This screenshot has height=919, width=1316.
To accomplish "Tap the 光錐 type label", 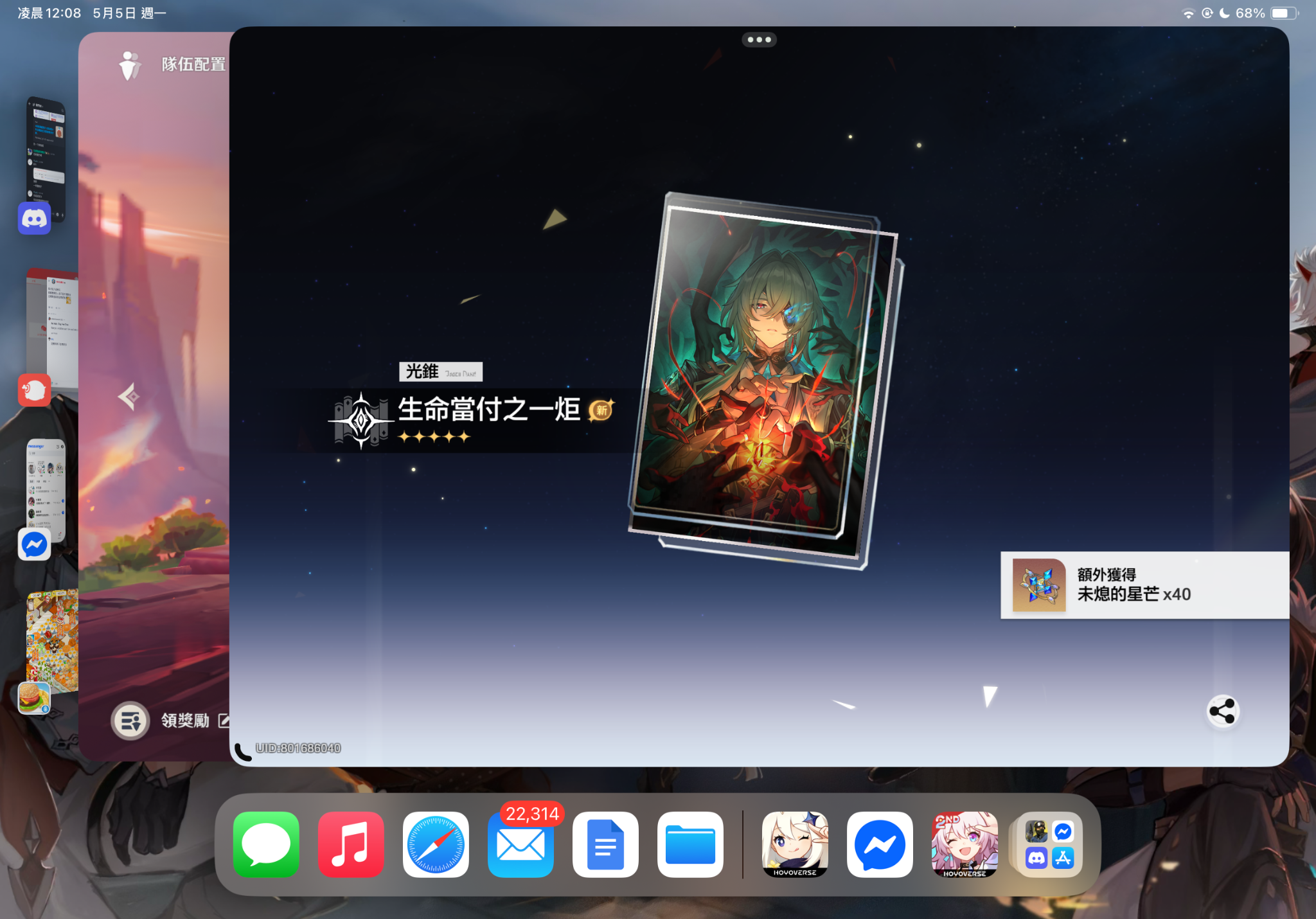I will pyautogui.click(x=441, y=371).
